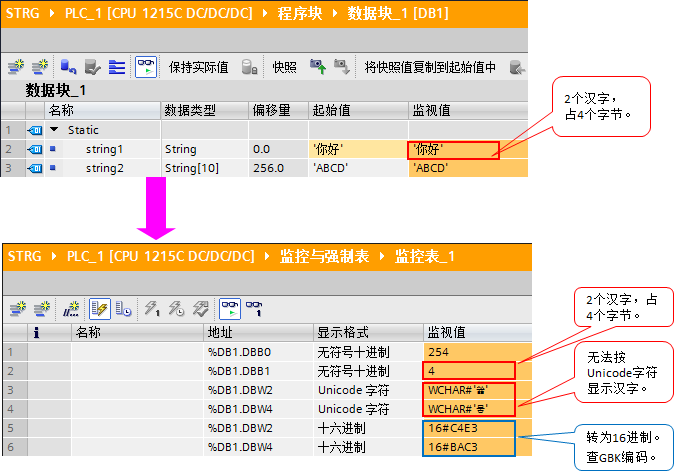Screen dimensions: 675x474
Task: Click start value '你好' of string1
Action: pyautogui.click(x=358, y=149)
